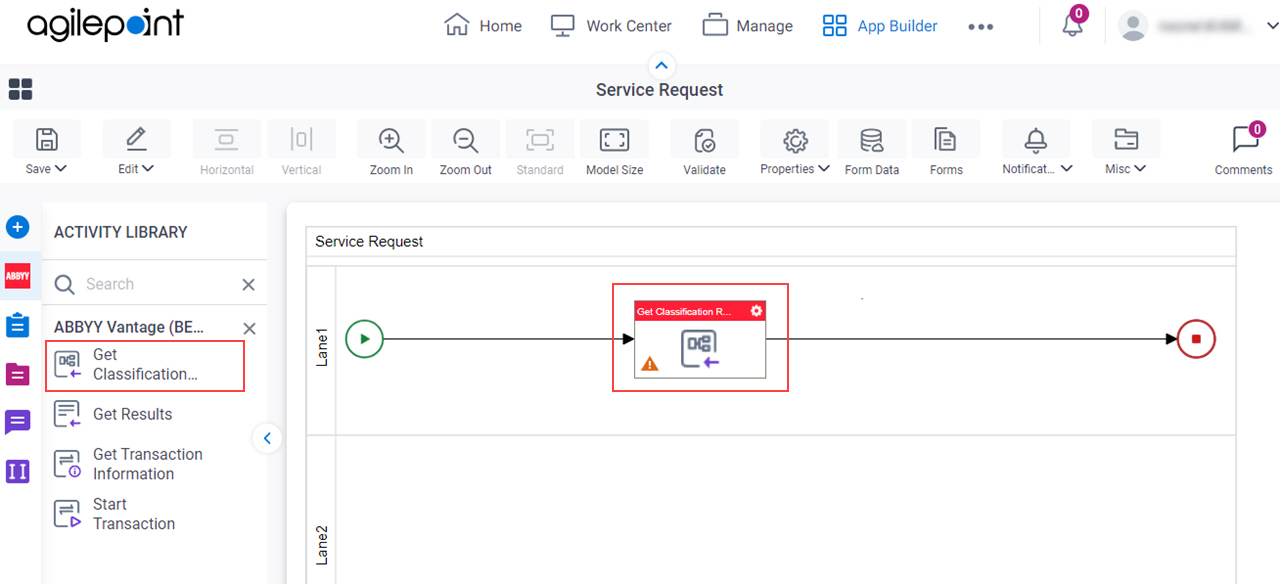Open the Save dropdown
Image resolution: width=1280 pixels, height=584 pixels.
pos(46,151)
